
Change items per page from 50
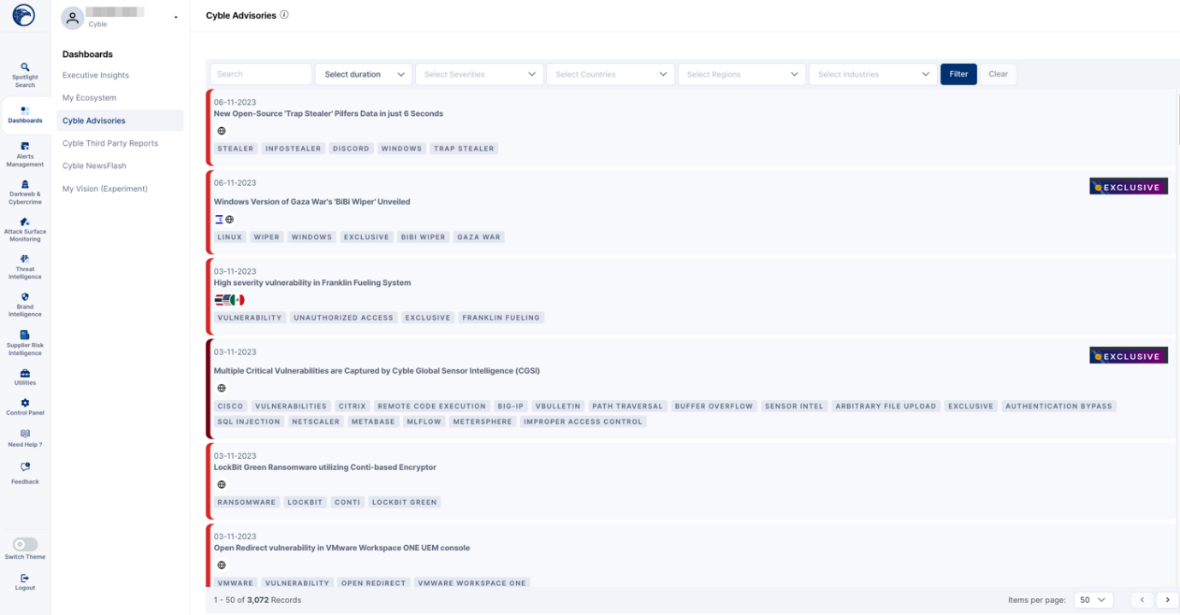coord(1093,600)
